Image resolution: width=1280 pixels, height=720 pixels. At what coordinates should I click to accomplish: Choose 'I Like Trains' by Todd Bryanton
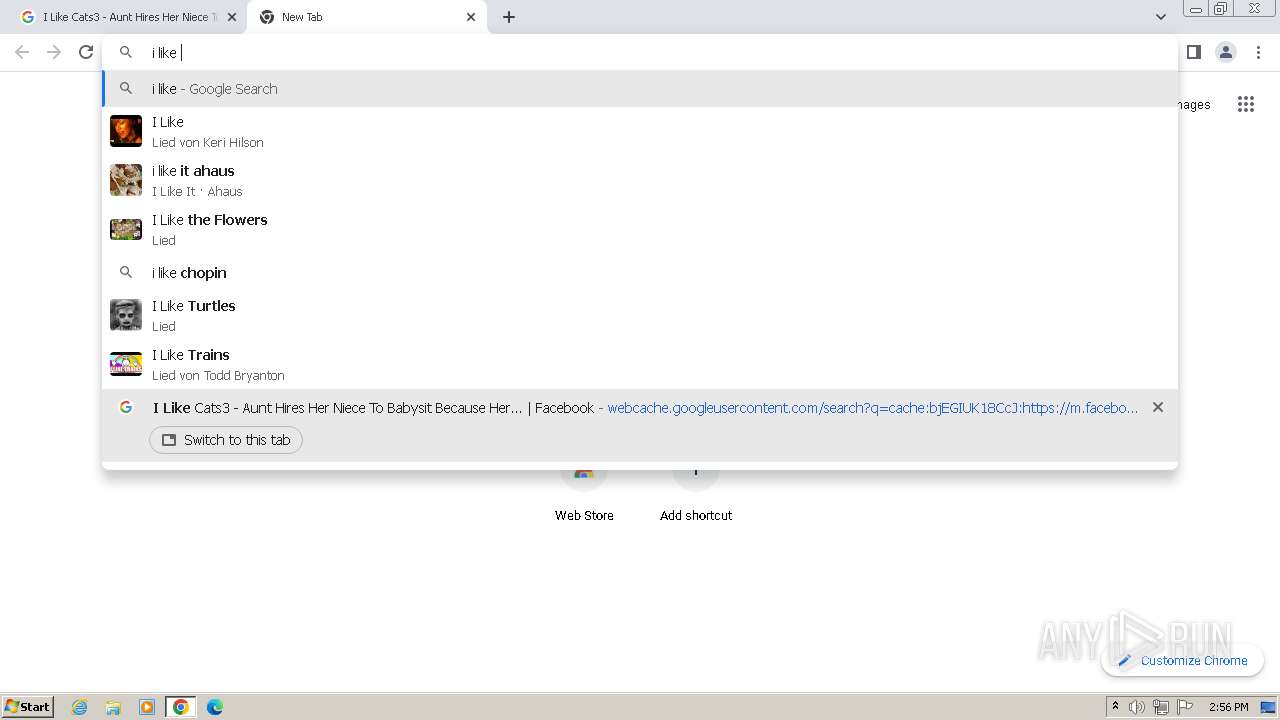[640, 364]
